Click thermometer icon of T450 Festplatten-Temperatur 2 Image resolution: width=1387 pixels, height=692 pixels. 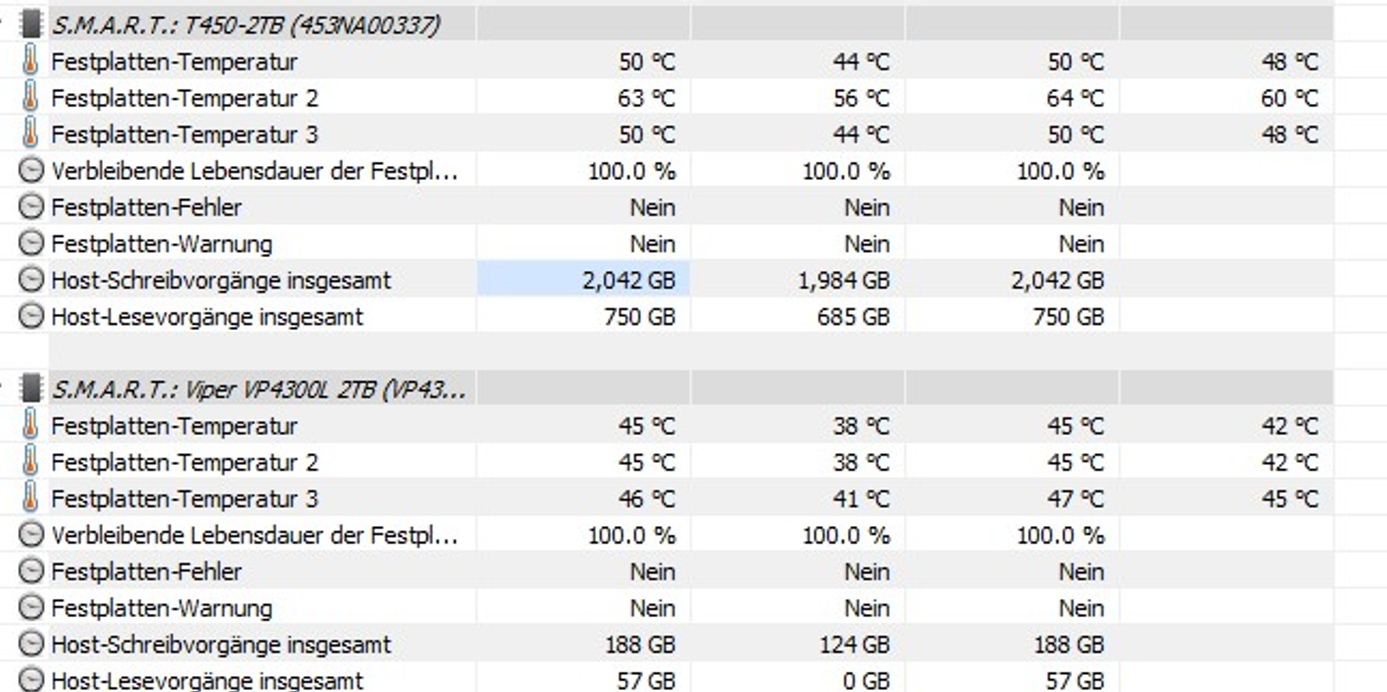(x=31, y=98)
